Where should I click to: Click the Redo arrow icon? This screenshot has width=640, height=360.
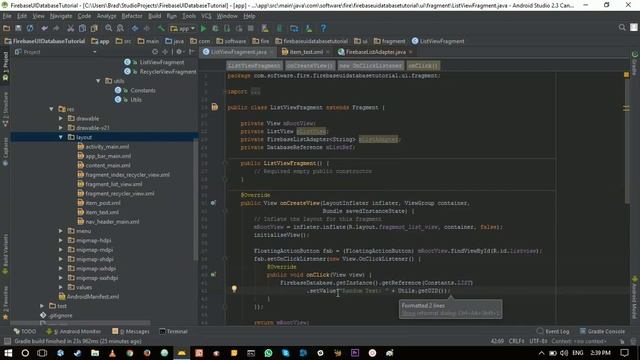click(56, 28)
